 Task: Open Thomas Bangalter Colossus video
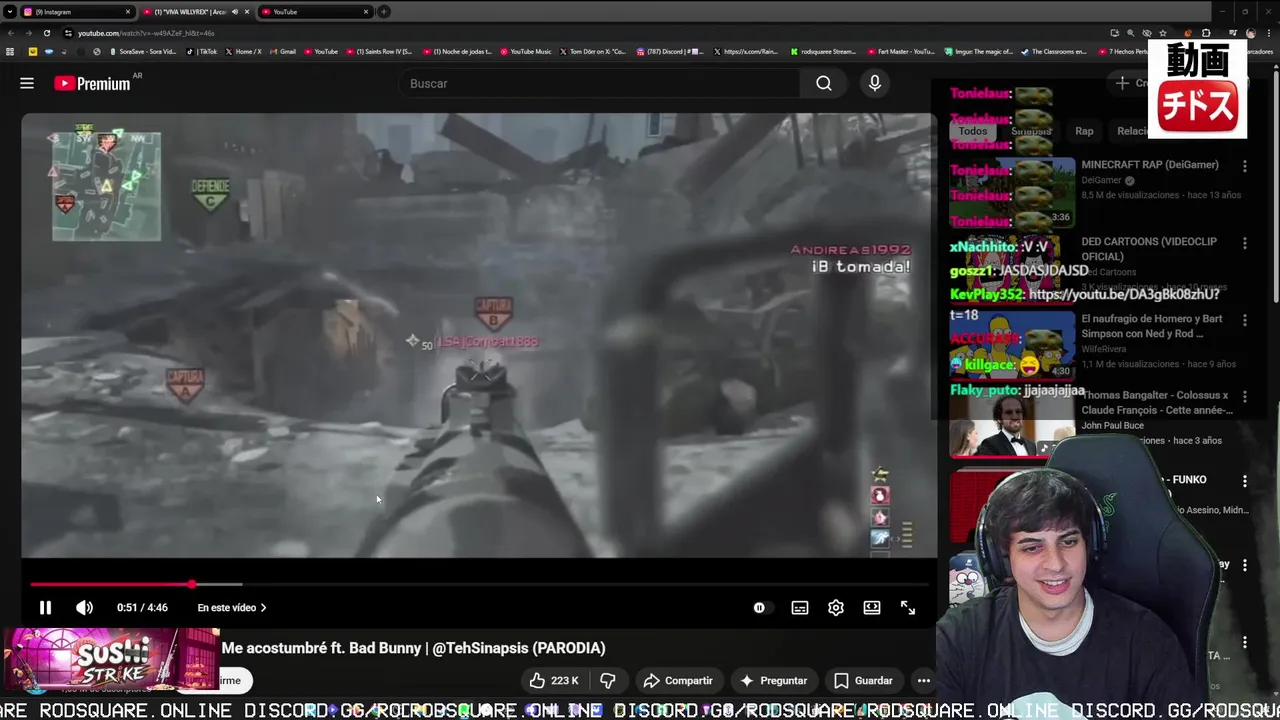click(1157, 403)
